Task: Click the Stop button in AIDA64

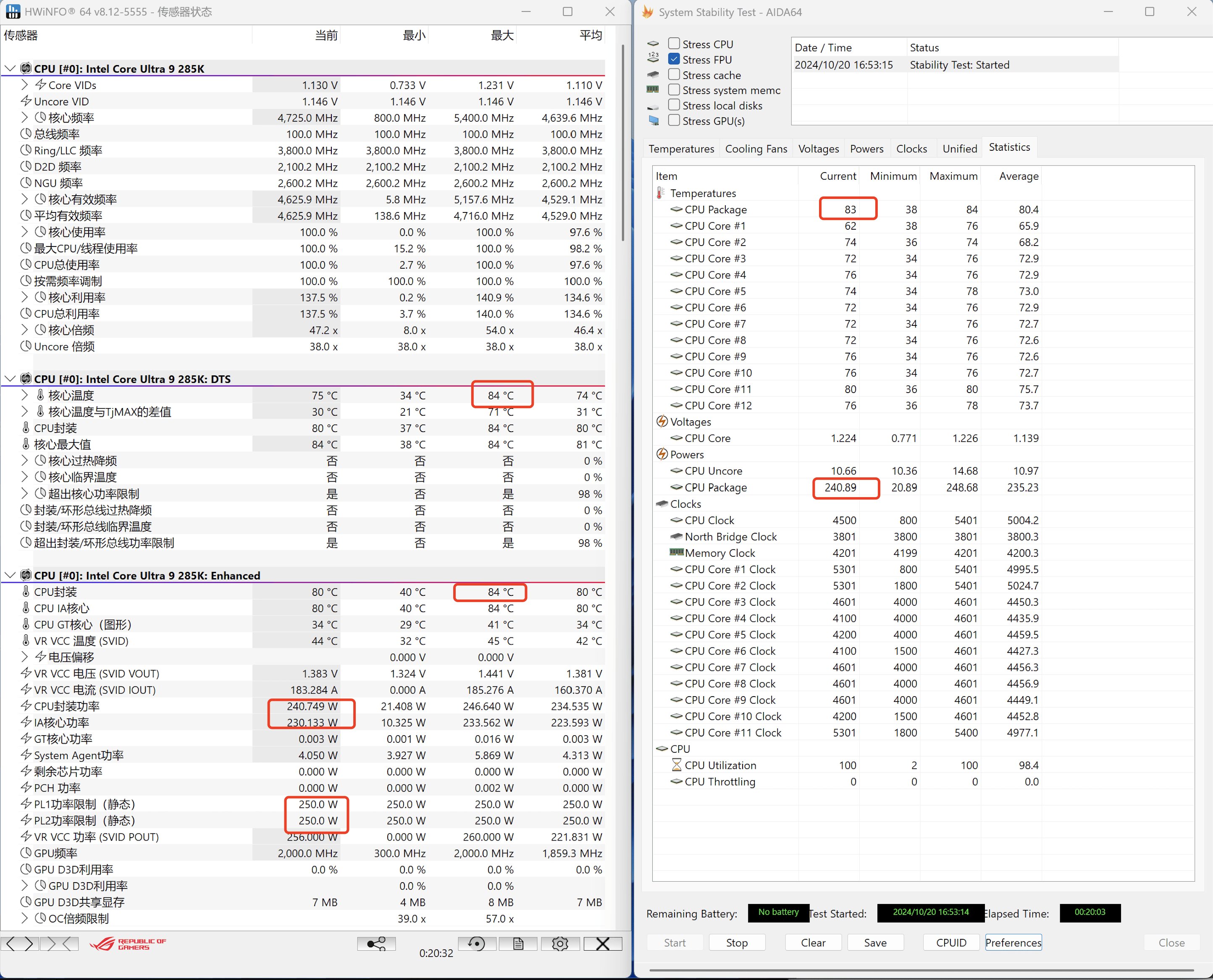Action: click(737, 942)
